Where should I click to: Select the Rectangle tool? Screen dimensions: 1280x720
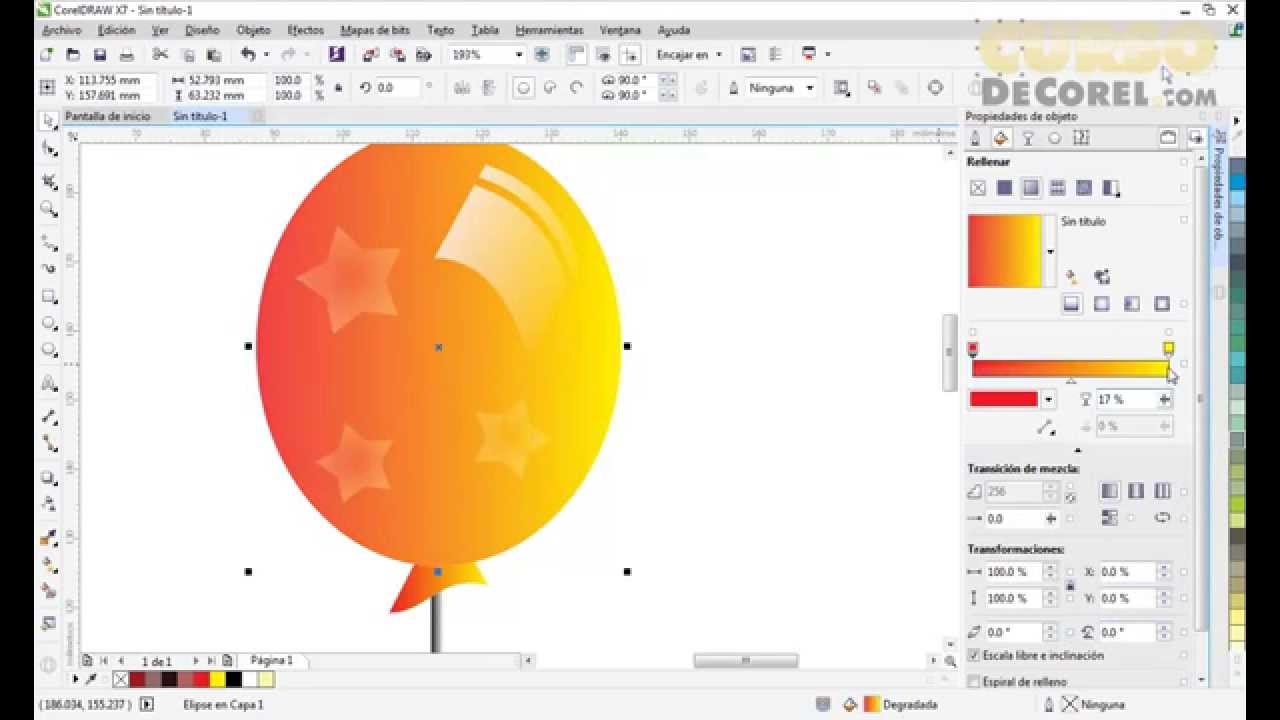coord(48,296)
